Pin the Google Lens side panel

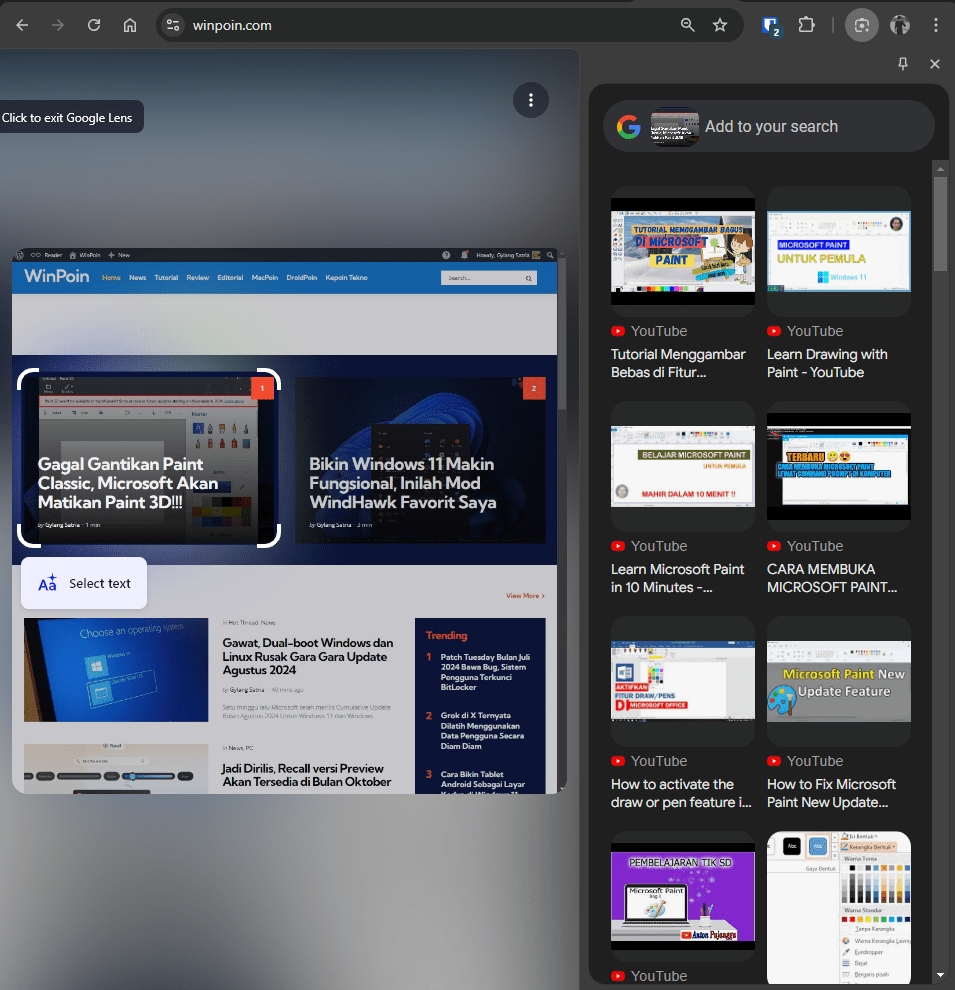[x=903, y=64]
